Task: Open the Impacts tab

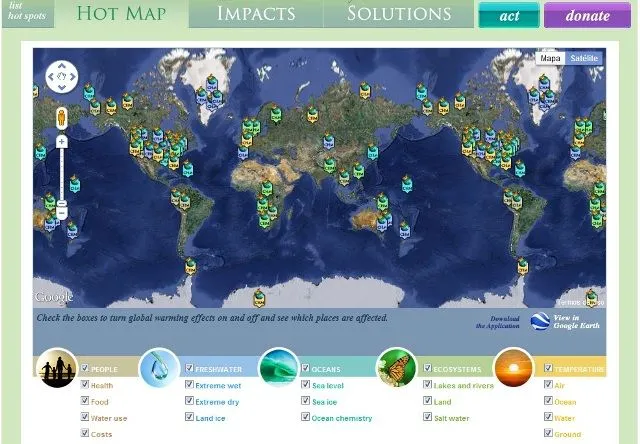Action: pos(256,14)
